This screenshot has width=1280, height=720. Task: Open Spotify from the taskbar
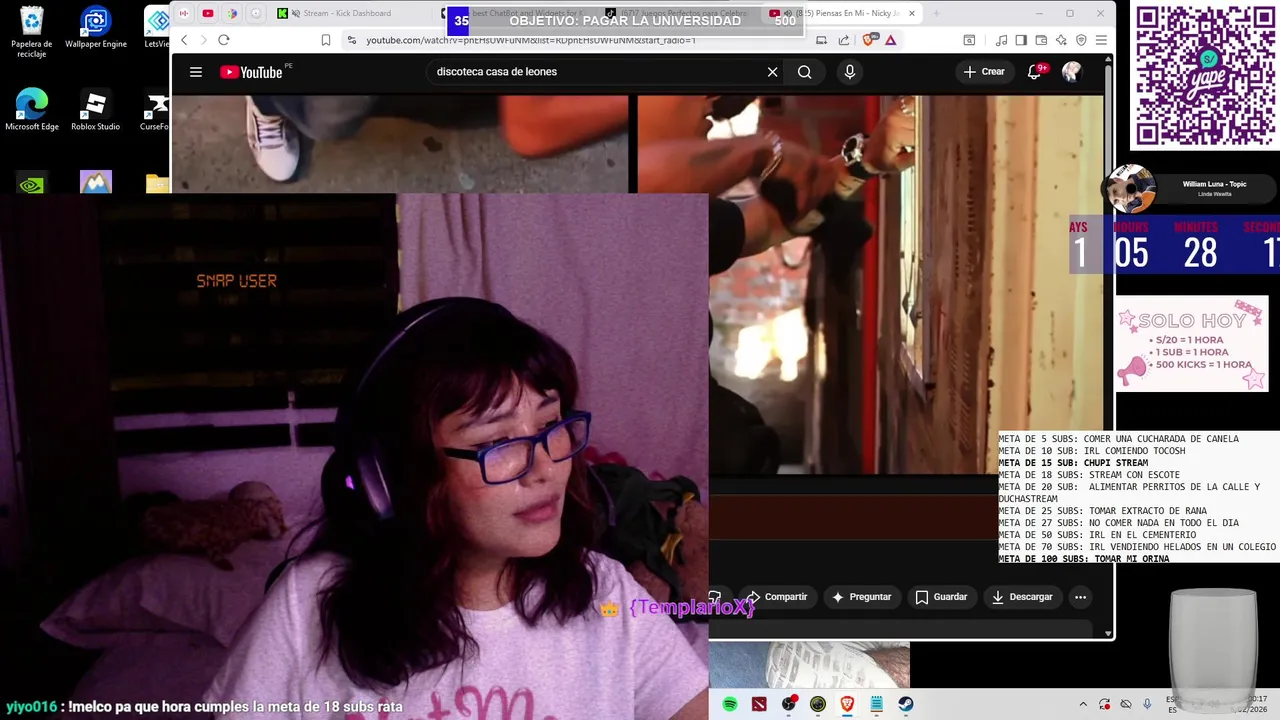click(730, 704)
